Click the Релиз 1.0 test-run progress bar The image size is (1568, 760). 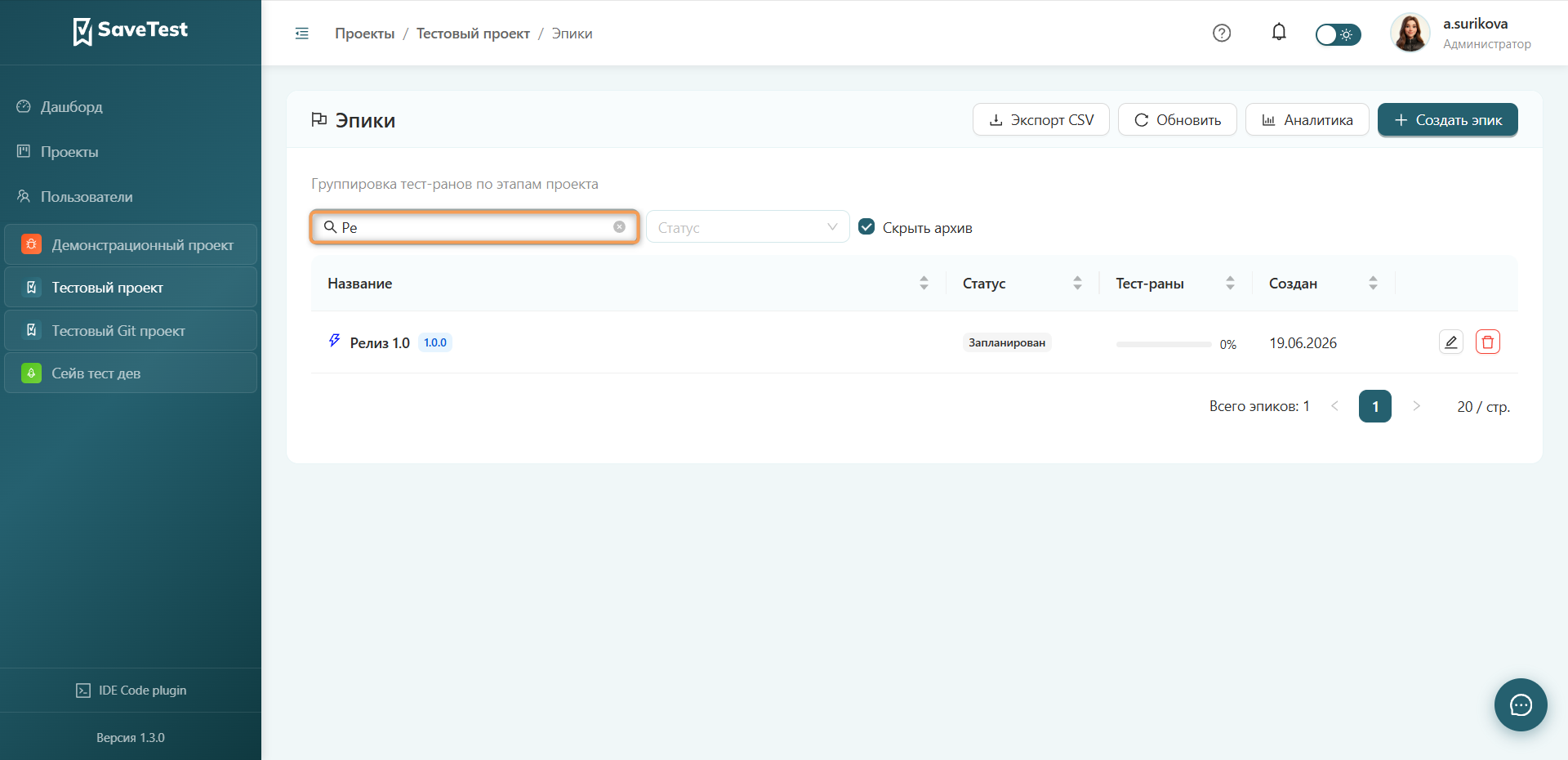tap(1164, 344)
